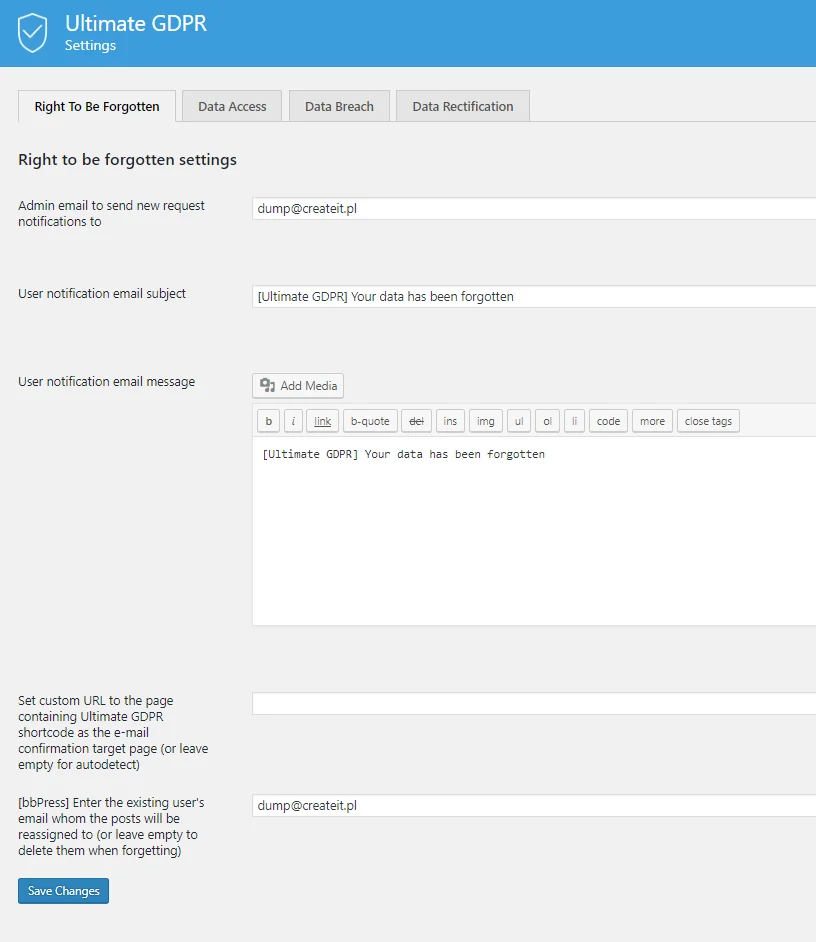Start an unordered list with the ul button
The height and width of the screenshot is (942, 816).
pyautogui.click(x=519, y=421)
